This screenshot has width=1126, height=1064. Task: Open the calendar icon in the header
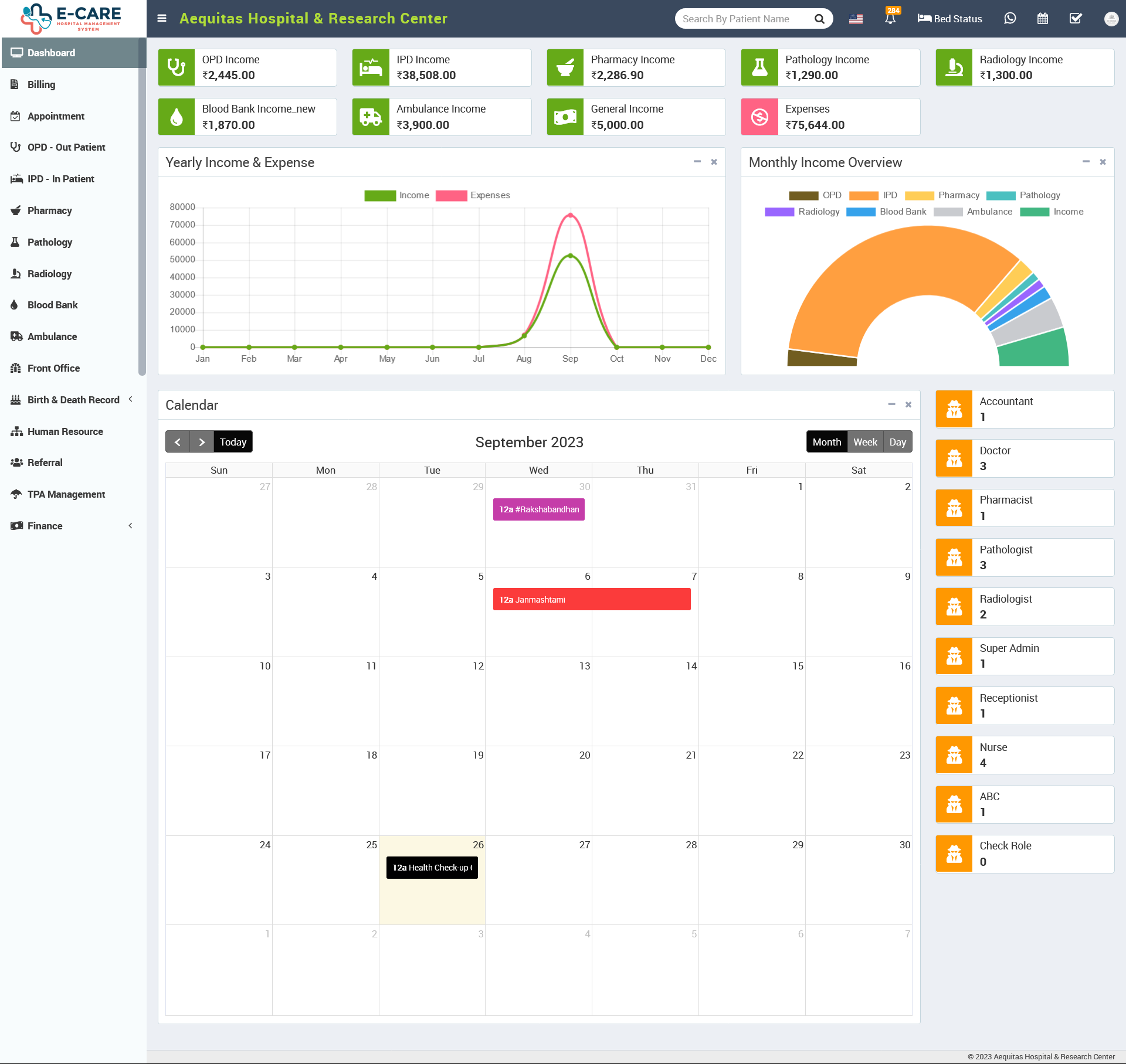pyautogui.click(x=1043, y=18)
